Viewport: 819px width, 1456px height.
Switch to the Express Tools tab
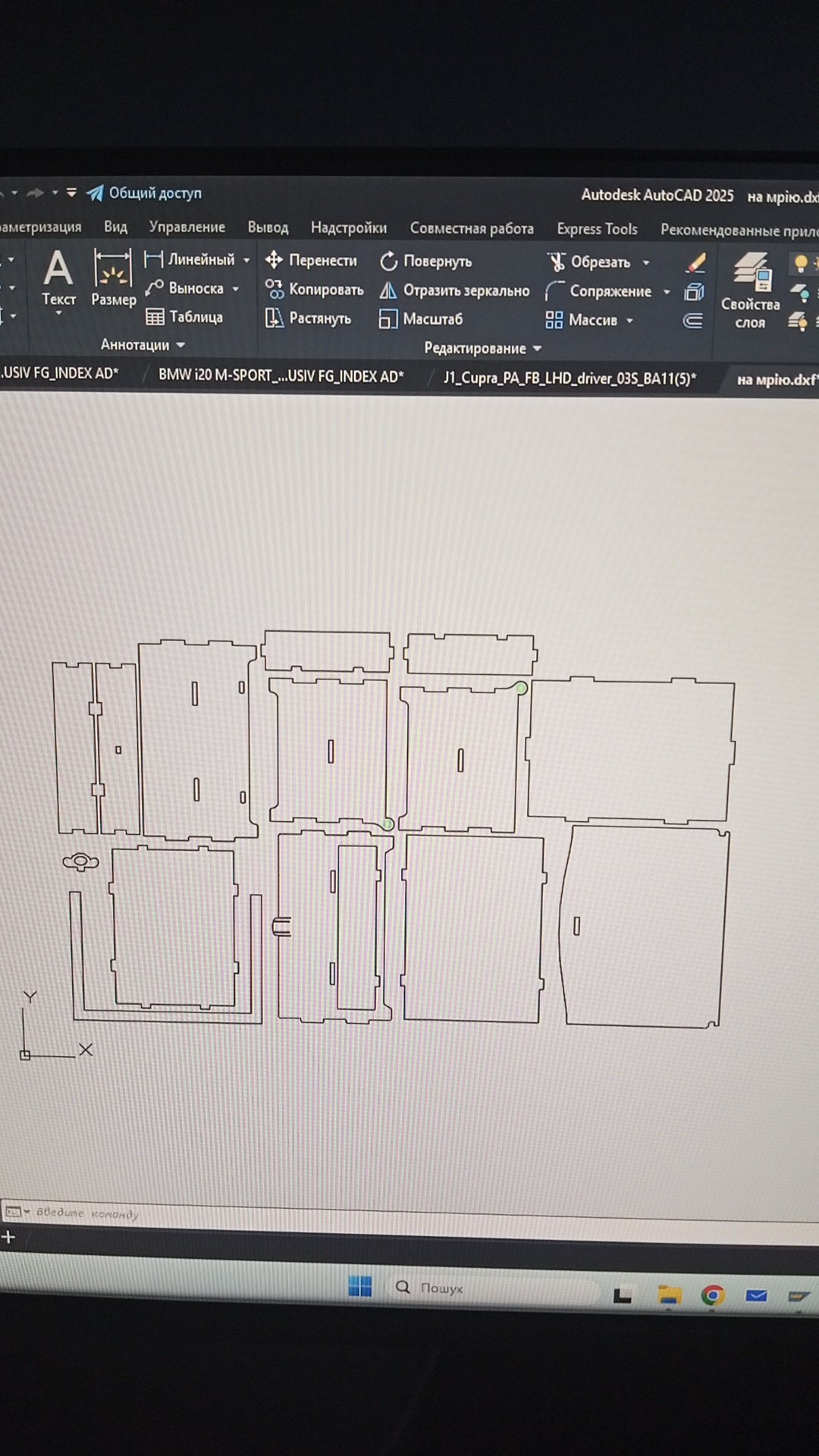597,229
